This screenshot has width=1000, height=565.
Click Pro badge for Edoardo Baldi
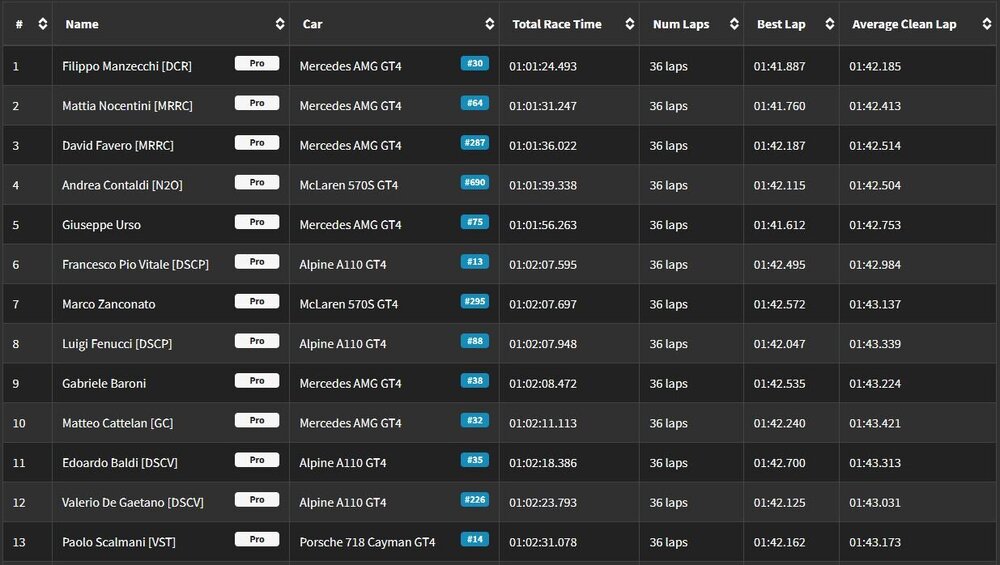[x=257, y=460]
